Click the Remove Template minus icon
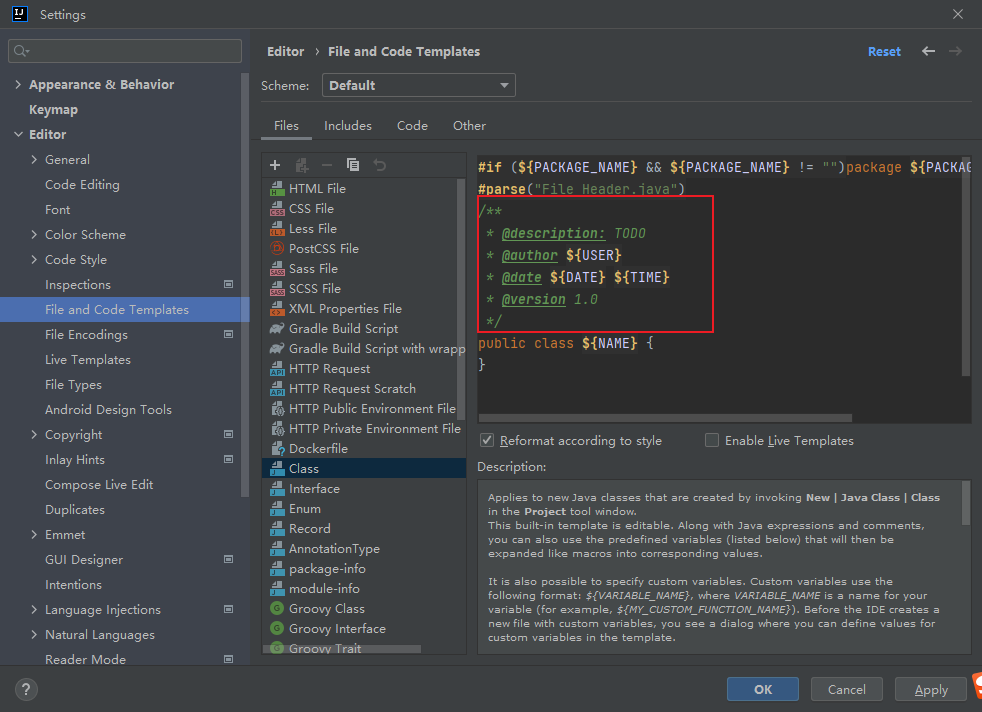Viewport: 982px width, 712px height. click(x=327, y=165)
